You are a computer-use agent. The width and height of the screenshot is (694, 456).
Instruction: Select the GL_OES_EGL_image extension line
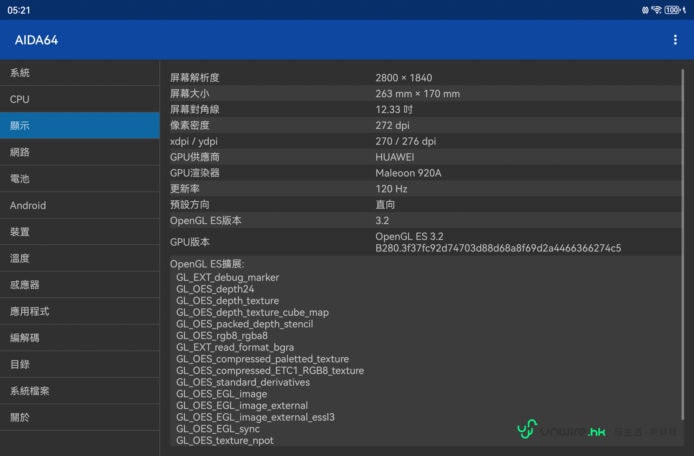222,394
